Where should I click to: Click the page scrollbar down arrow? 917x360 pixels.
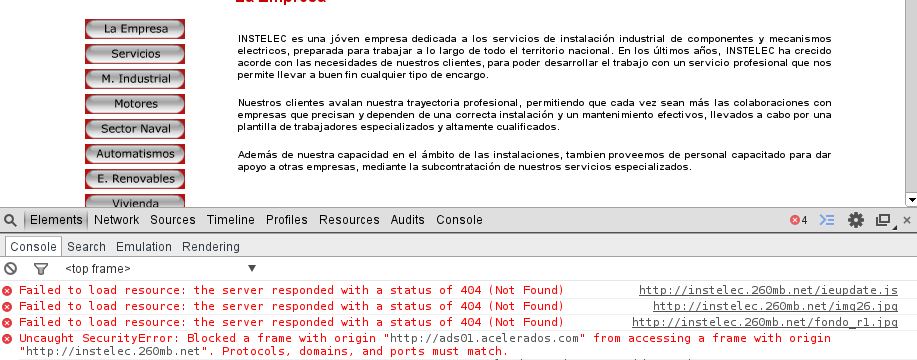point(911,200)
